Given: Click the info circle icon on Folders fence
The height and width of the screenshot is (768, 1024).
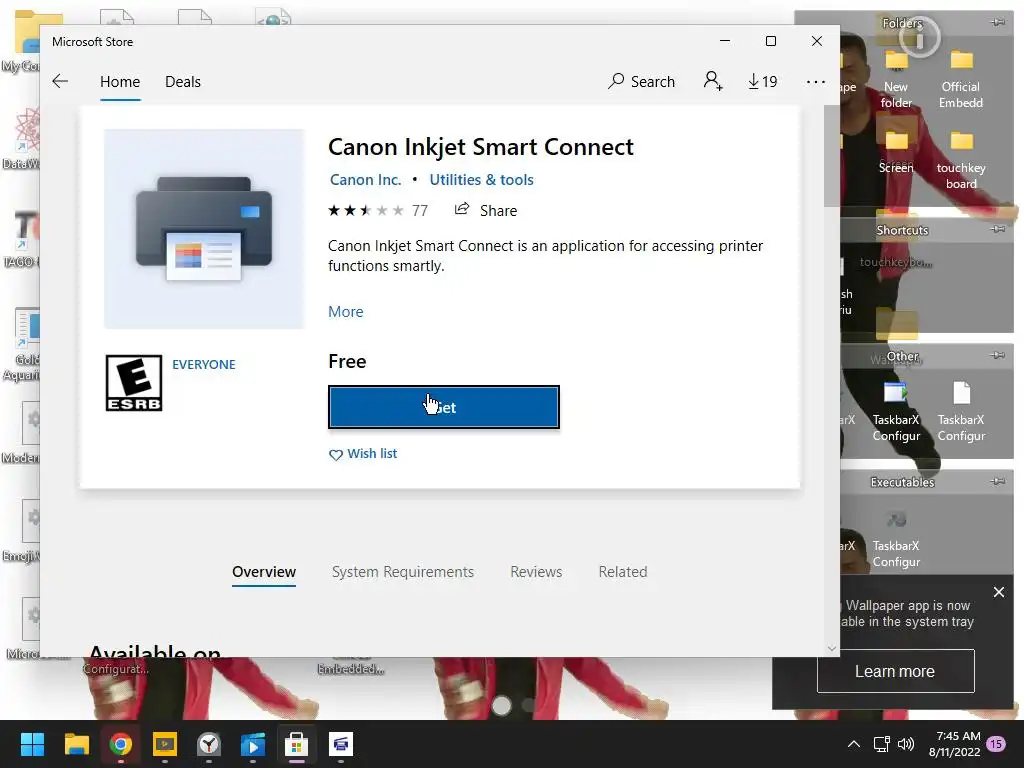Looking at the screenshot, I should pos(920,39).
